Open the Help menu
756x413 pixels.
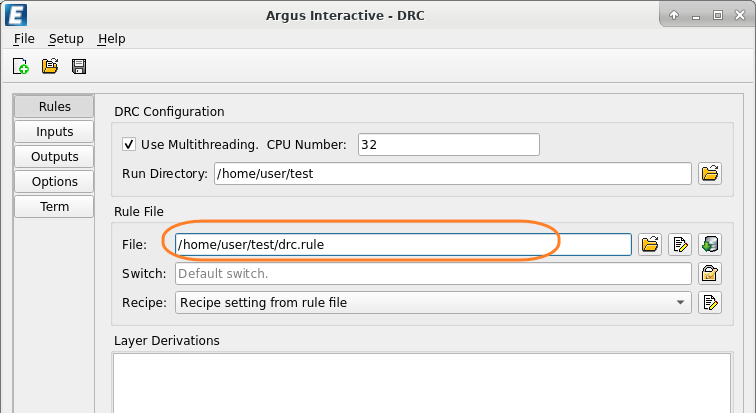click(112, 38)
